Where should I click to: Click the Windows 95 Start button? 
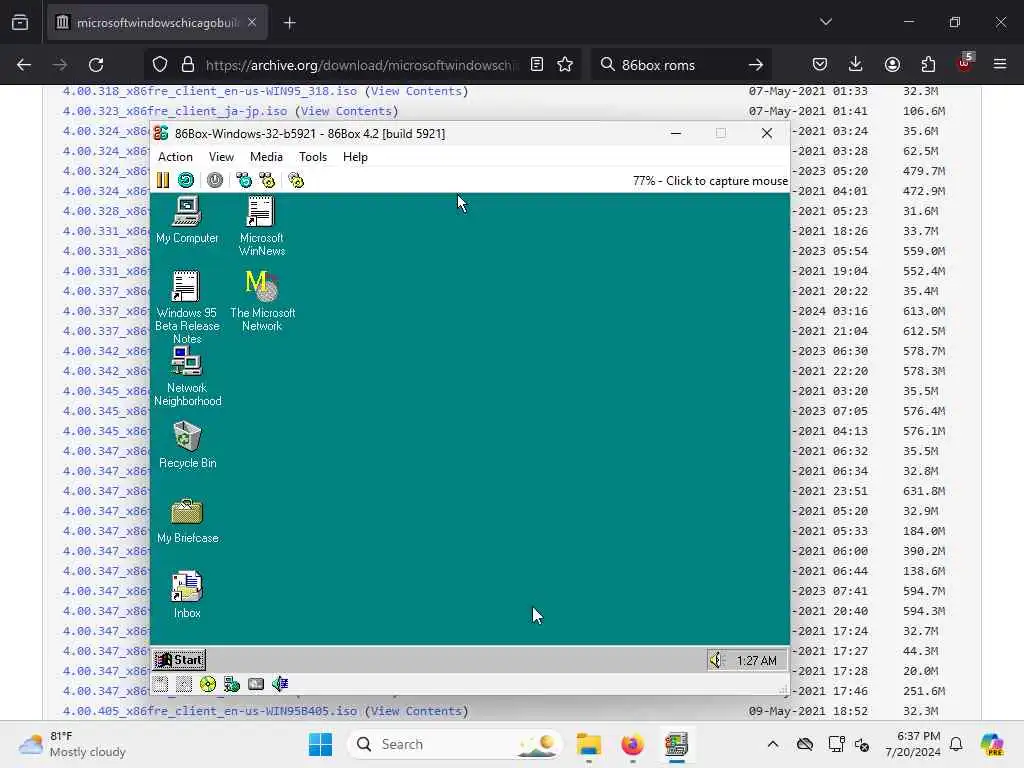pyautogui.click(x=180, y=660)
